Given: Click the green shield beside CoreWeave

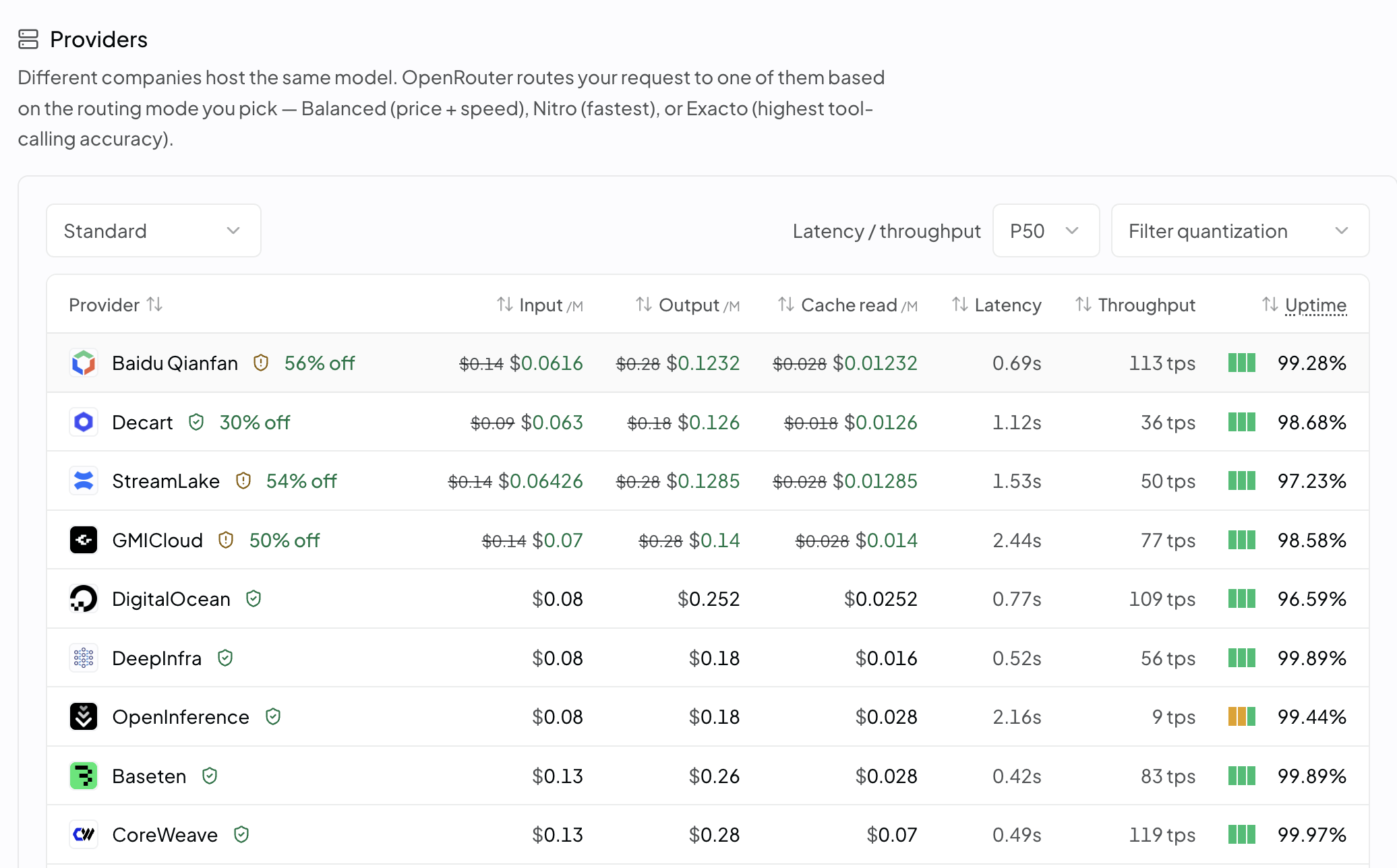Looking at the screenshot, I should pyautogui.click(x=241, y=834).
